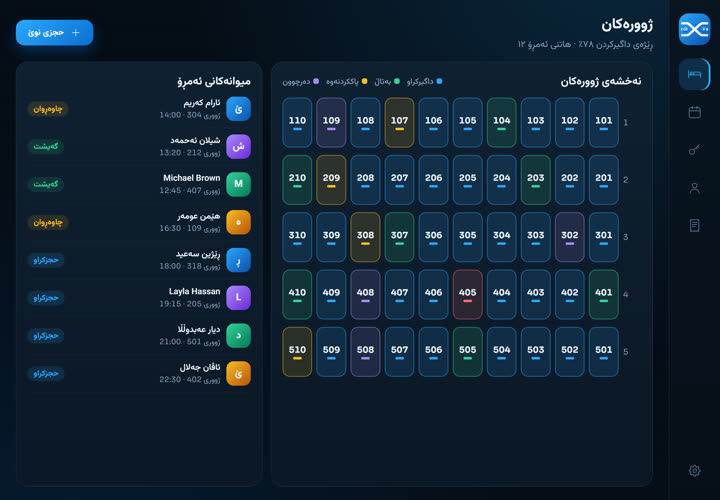
Task: Select cleaning room 308 tile
Action: pos(365,237)
